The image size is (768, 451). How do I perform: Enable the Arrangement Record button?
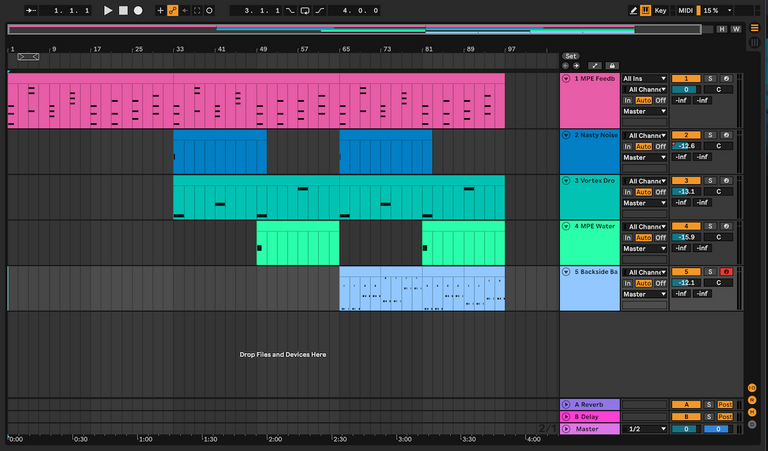(x=138, y=10)
